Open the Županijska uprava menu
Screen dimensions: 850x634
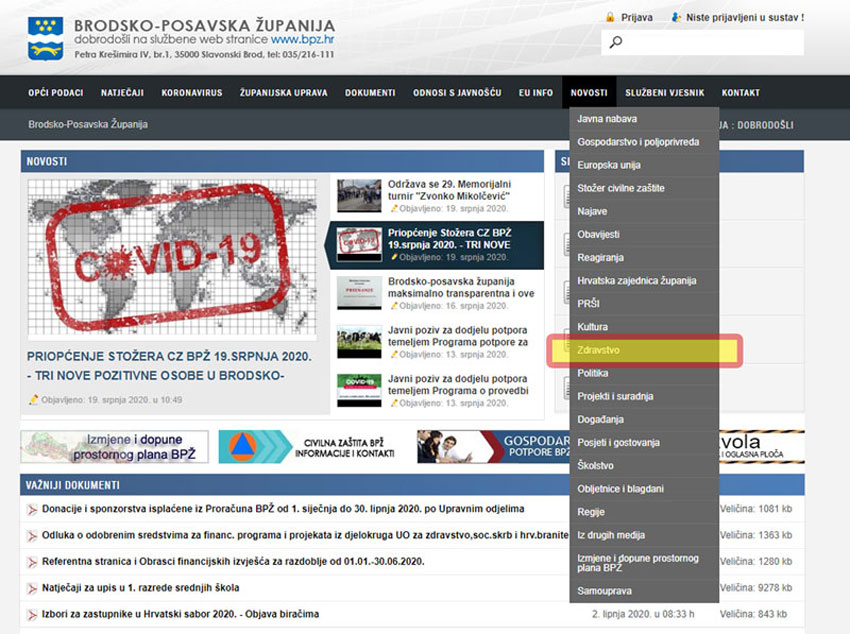pyautogui.click(x=283, y=93)
